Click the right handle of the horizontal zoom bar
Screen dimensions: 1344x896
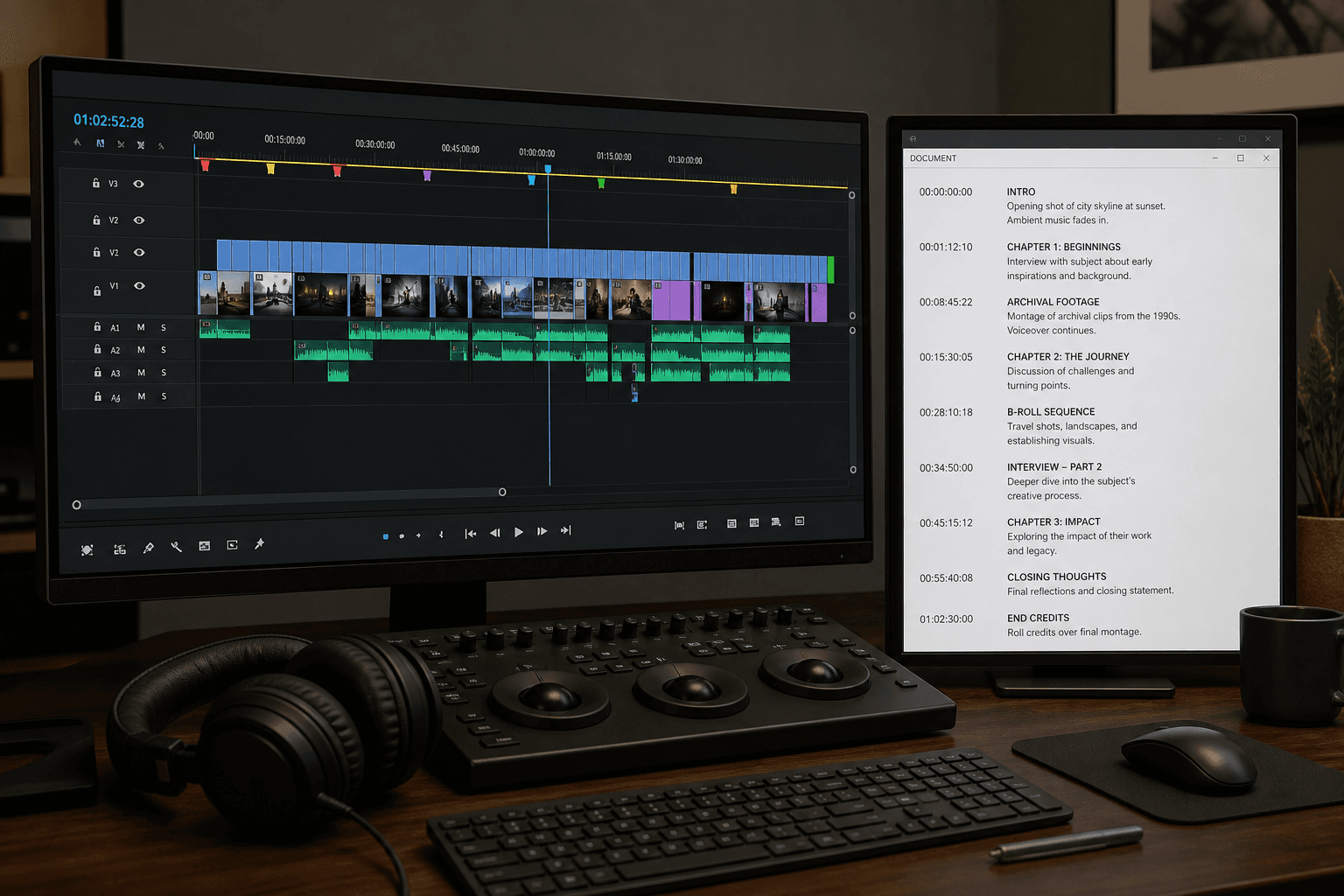pos(502,492)
